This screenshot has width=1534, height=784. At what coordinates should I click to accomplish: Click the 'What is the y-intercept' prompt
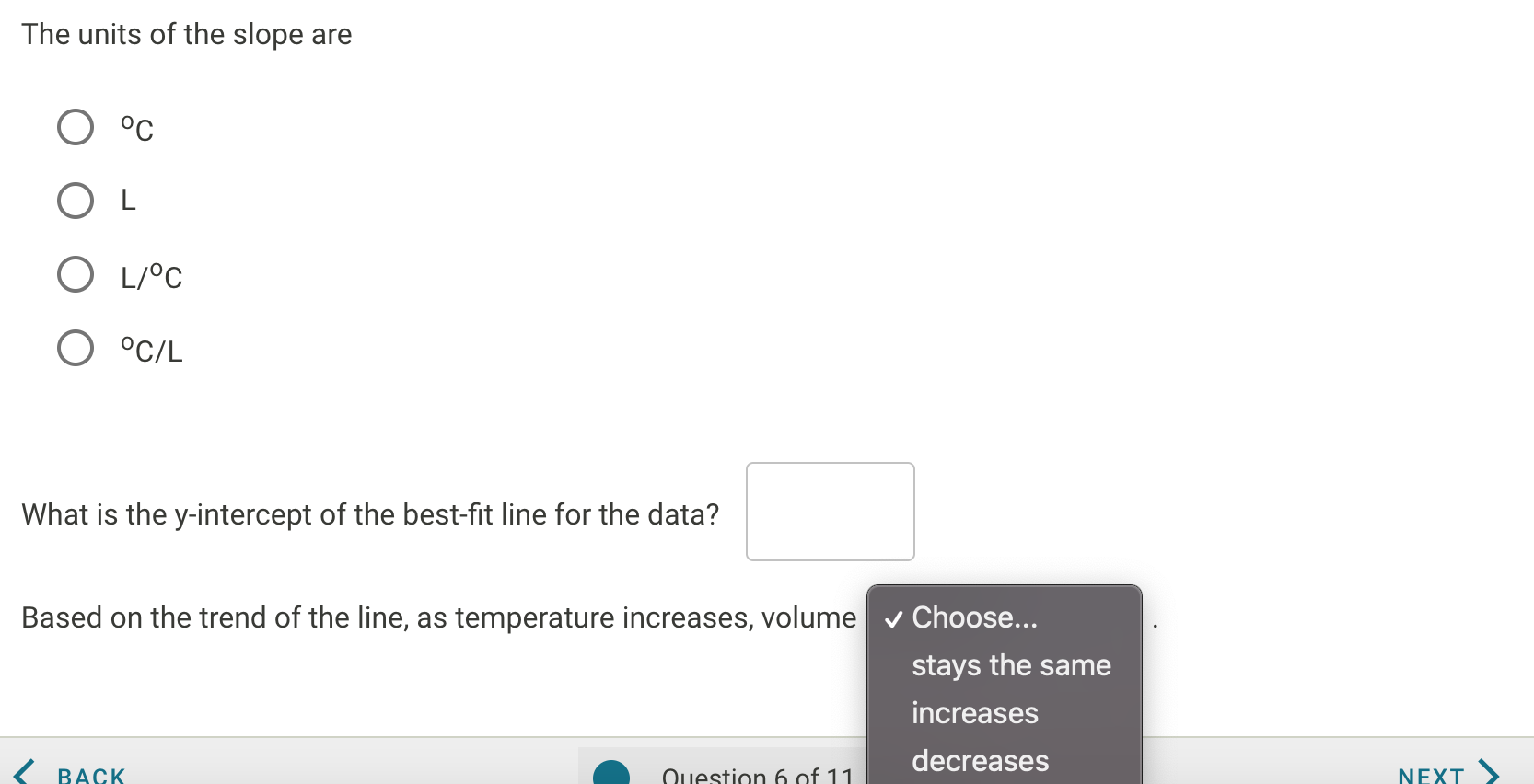coord(370,514)
